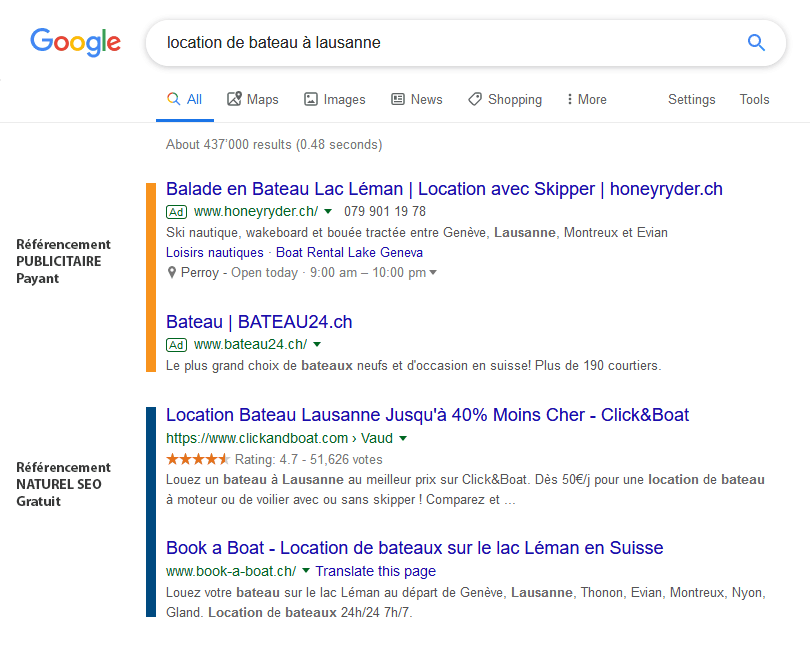Follow the Boat Rental Lake Geneva sitelink
Screen dimensions: 810x646
pos(349,253)
